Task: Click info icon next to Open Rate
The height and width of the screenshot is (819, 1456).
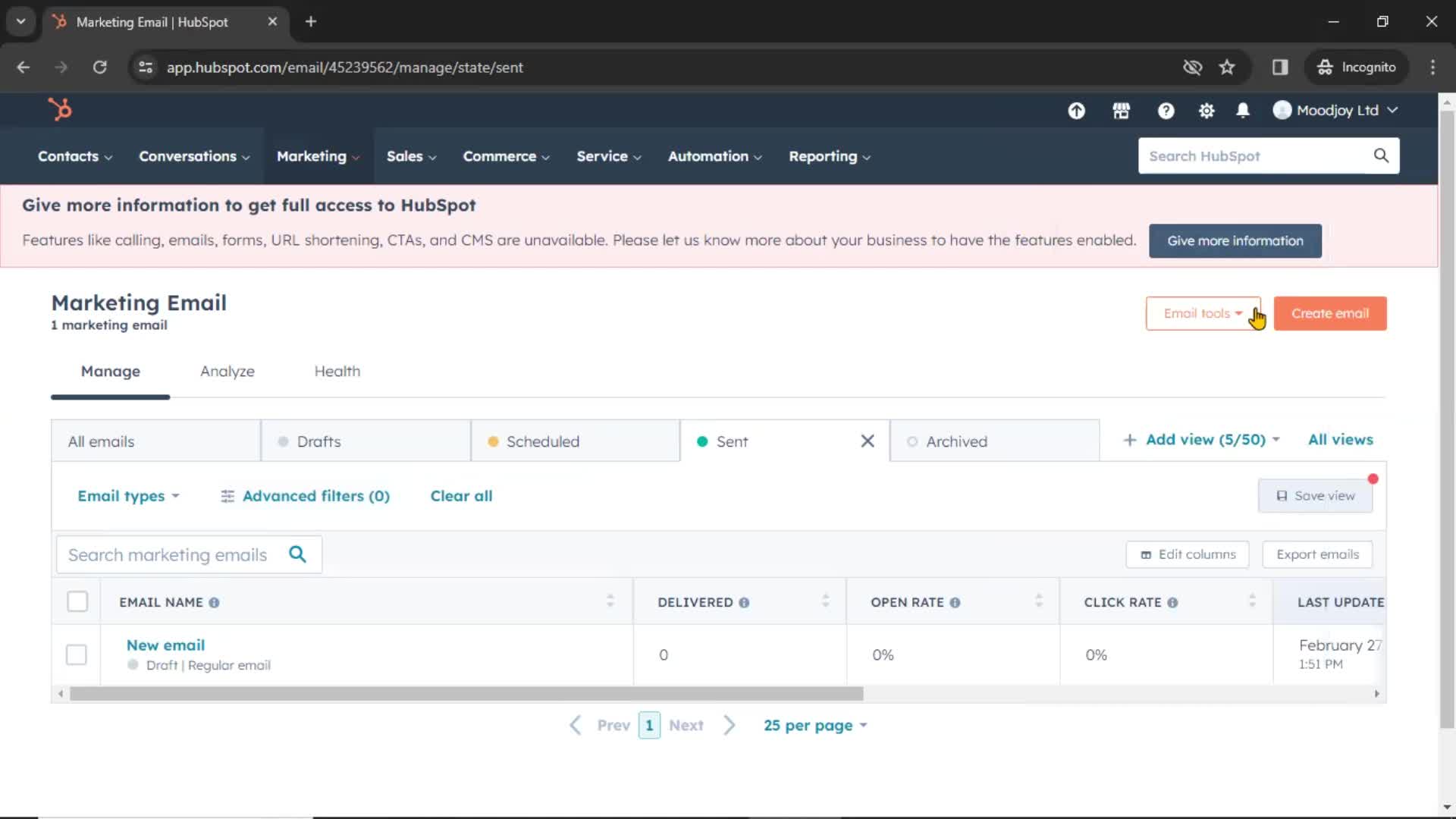Action: 955,603
